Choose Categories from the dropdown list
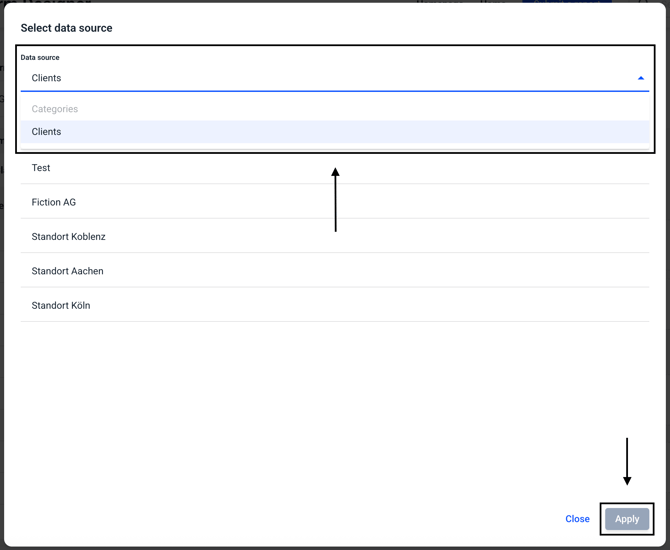This screenshot has width=670, height=550. click(x=55, y=109)
